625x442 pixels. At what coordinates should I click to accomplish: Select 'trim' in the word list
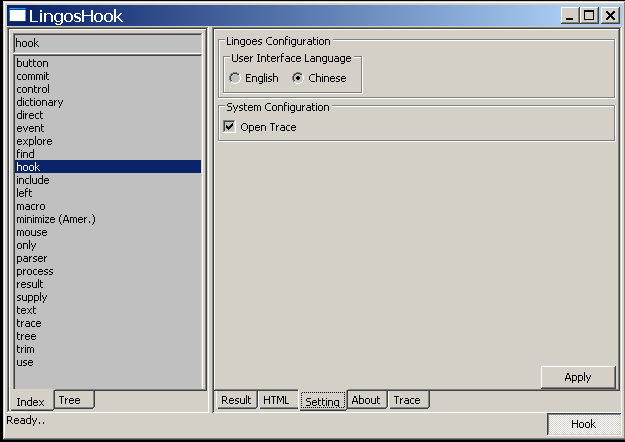pos(108,349)
